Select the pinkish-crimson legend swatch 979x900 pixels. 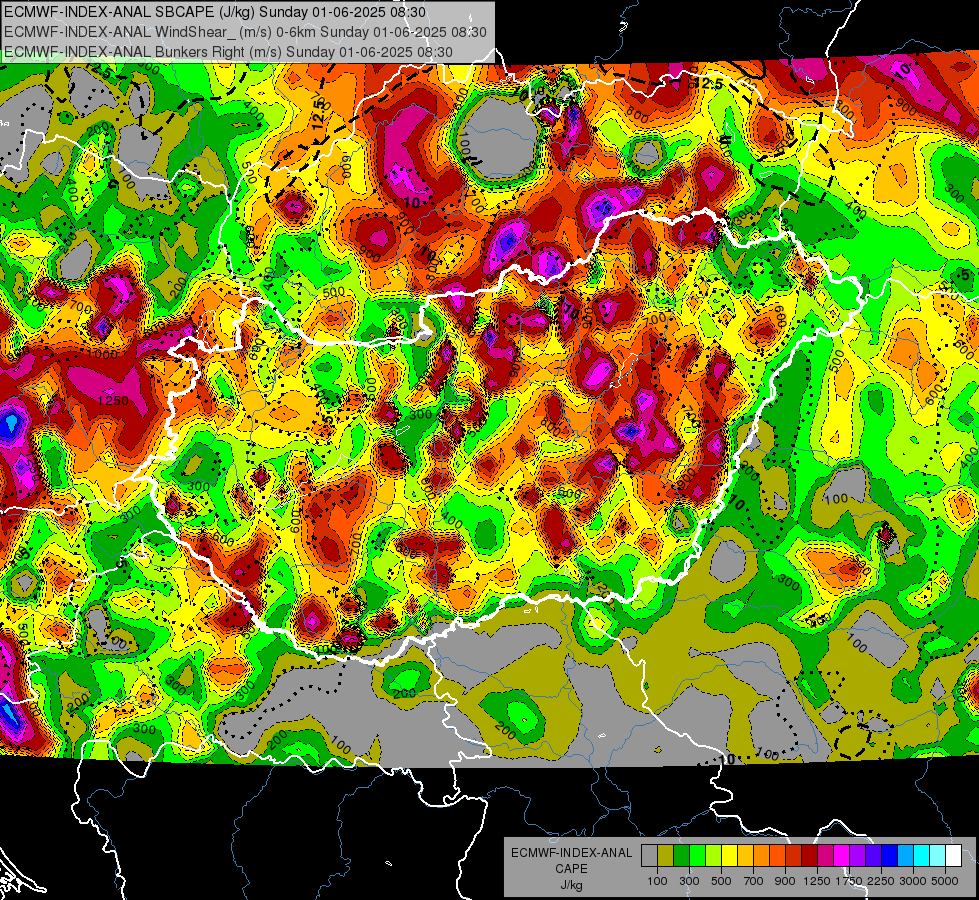click(825, 855)
